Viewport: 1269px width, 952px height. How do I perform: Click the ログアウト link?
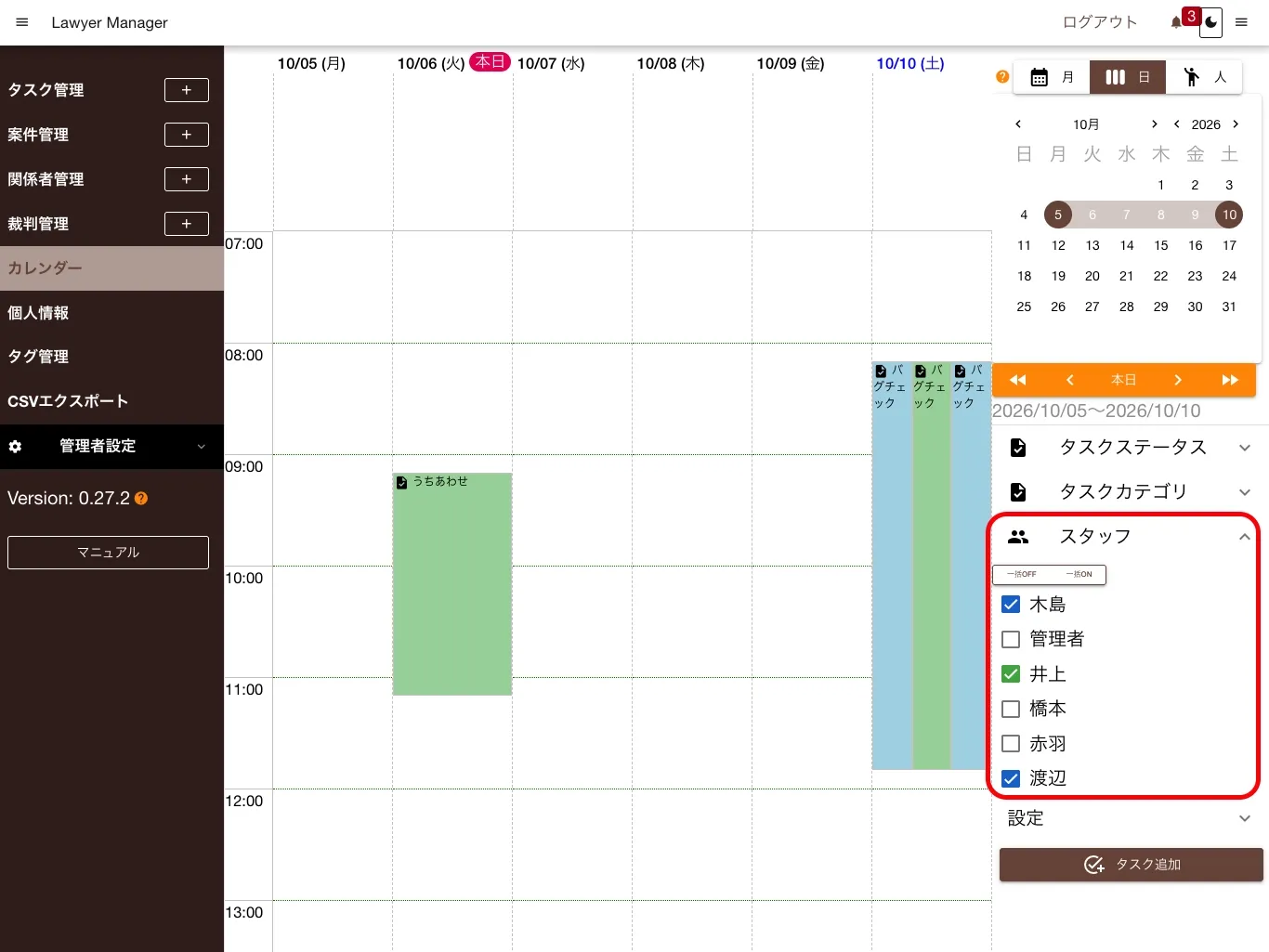coord(1100,22)
